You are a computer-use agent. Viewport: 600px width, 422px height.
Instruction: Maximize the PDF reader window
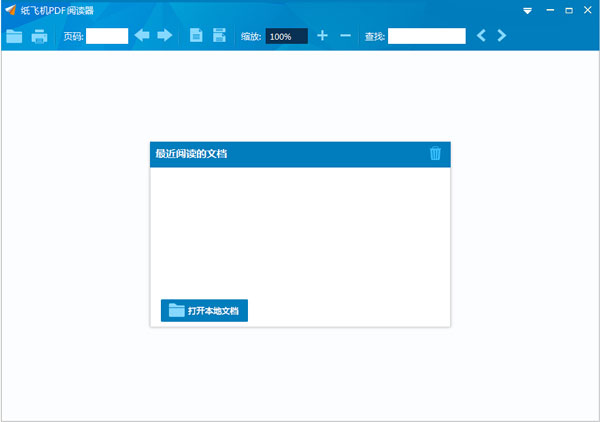click(x=569, y=10)
